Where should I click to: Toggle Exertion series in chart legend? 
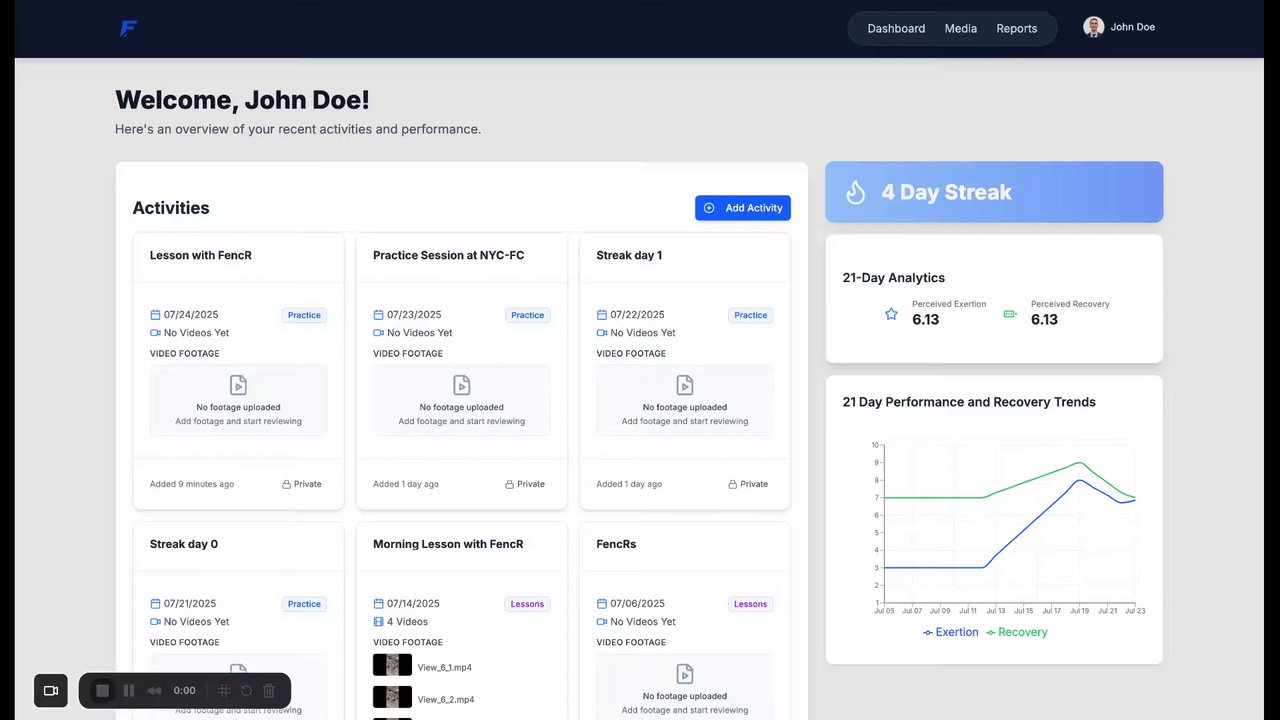[x=950, y=632]
